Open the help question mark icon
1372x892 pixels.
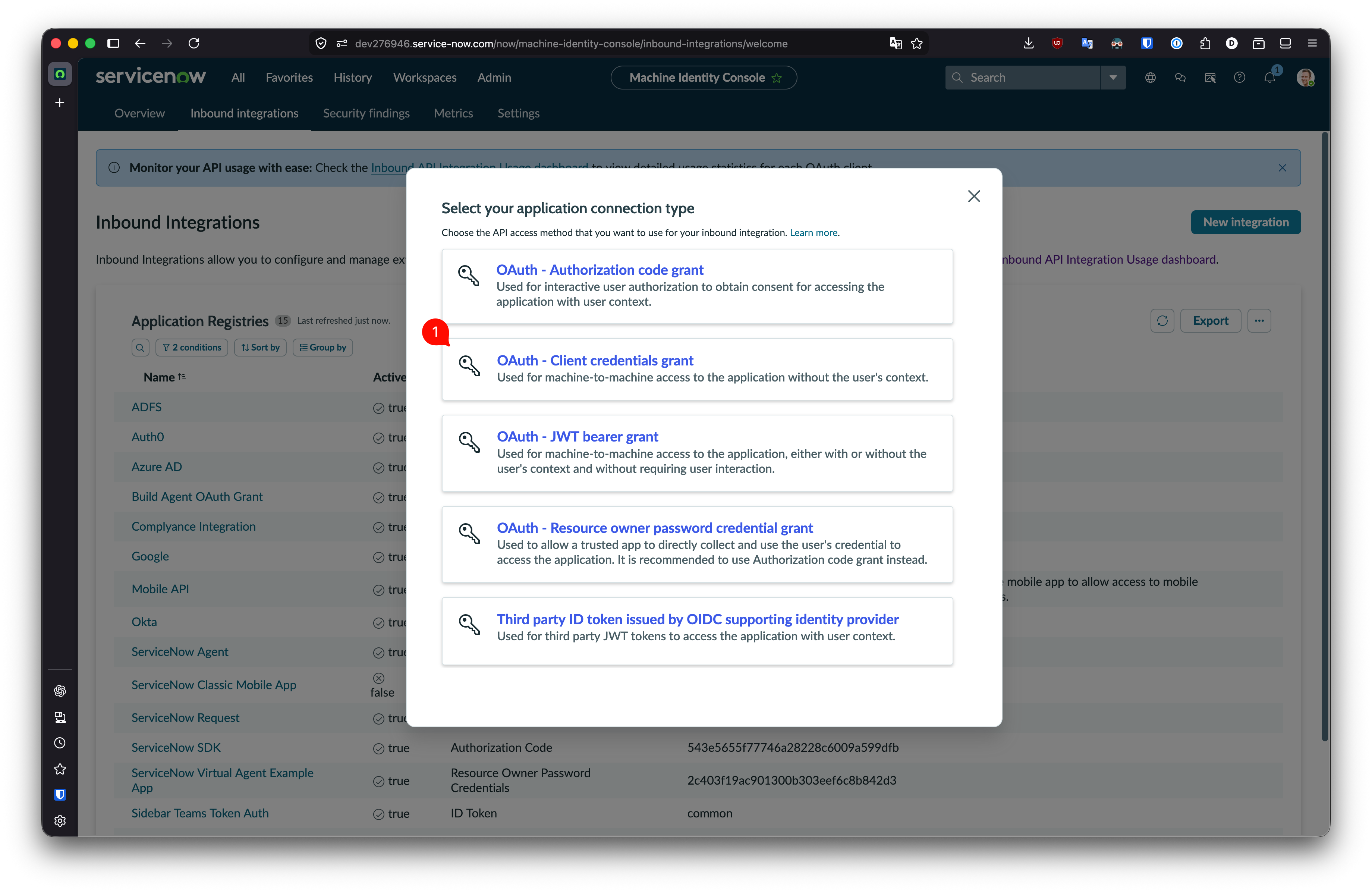pos(1239,77)
